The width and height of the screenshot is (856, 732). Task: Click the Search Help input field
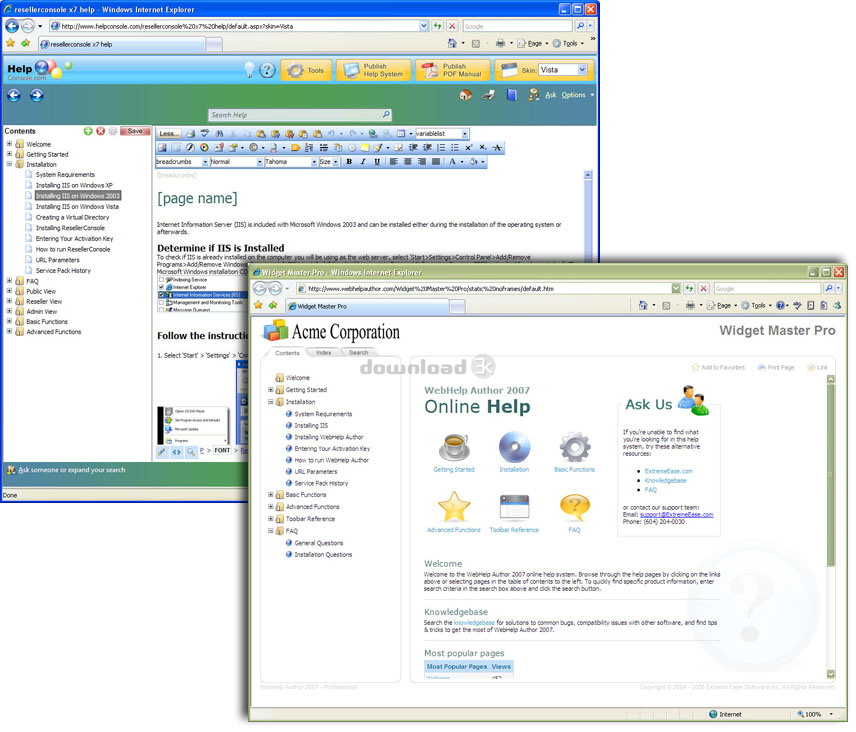coord(299,115)
